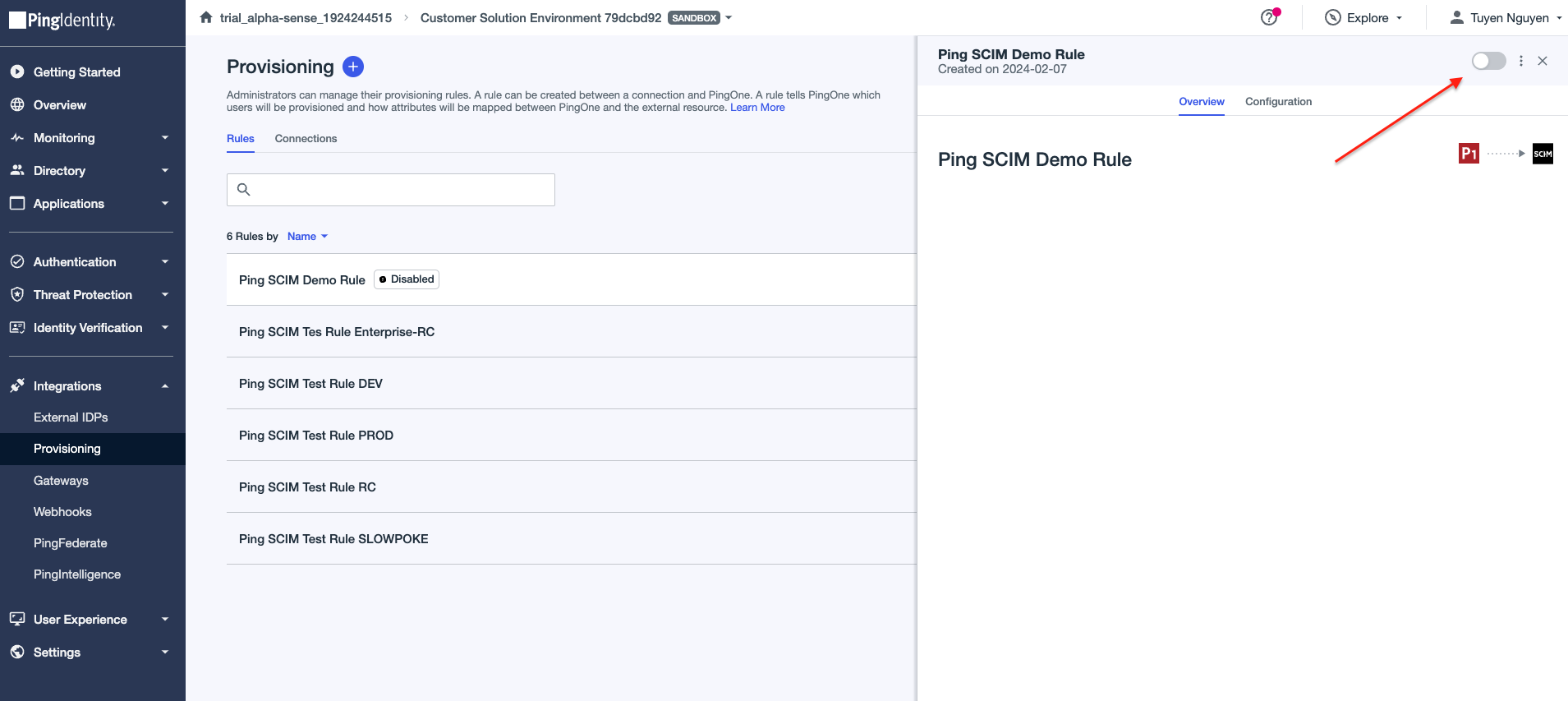This screenshot has height=701, width=1568.
Task: Expand the Applications menu arrow
Action: click(165, 204)
